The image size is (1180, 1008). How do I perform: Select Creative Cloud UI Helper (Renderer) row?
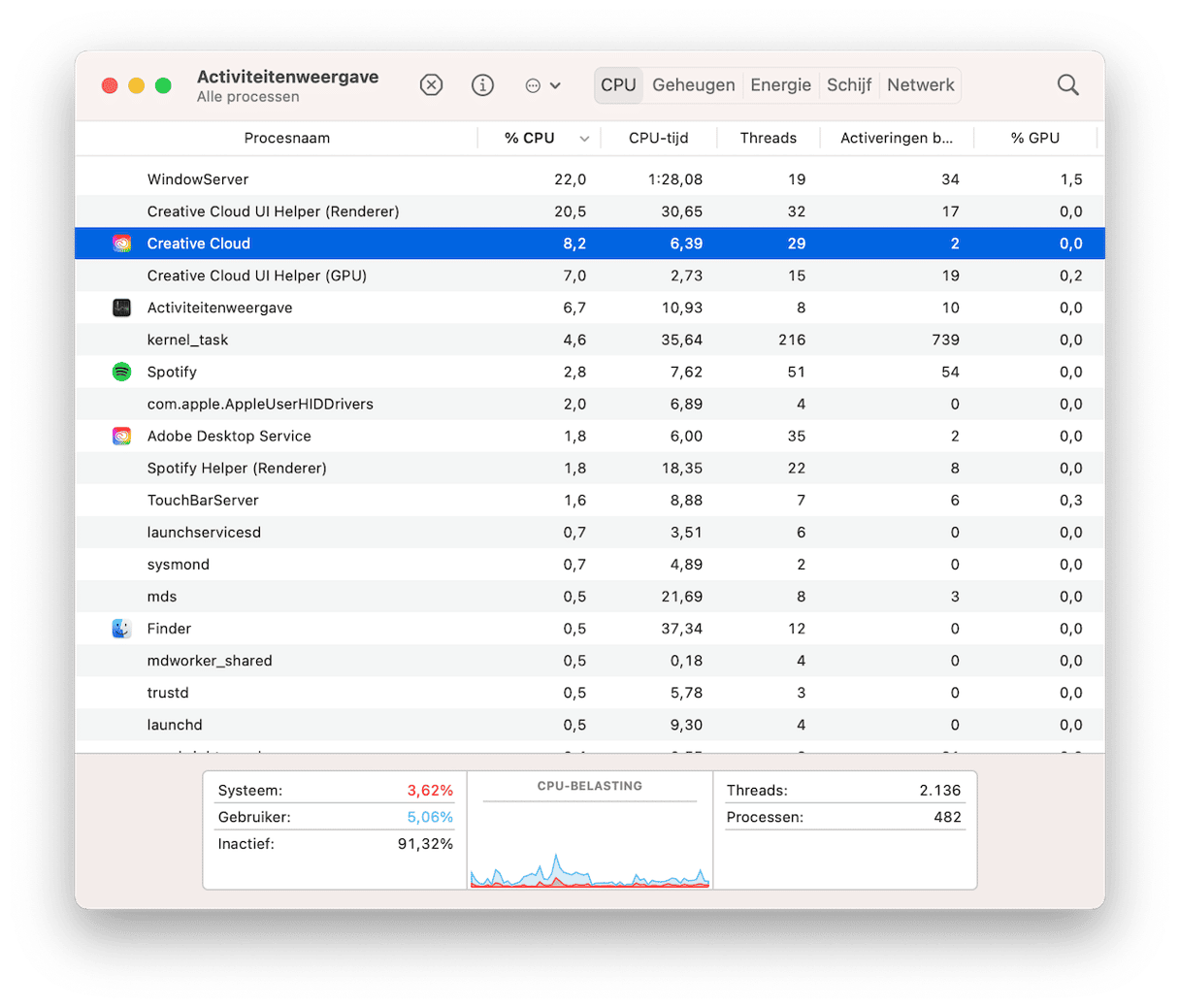click(x=590, y=211)
